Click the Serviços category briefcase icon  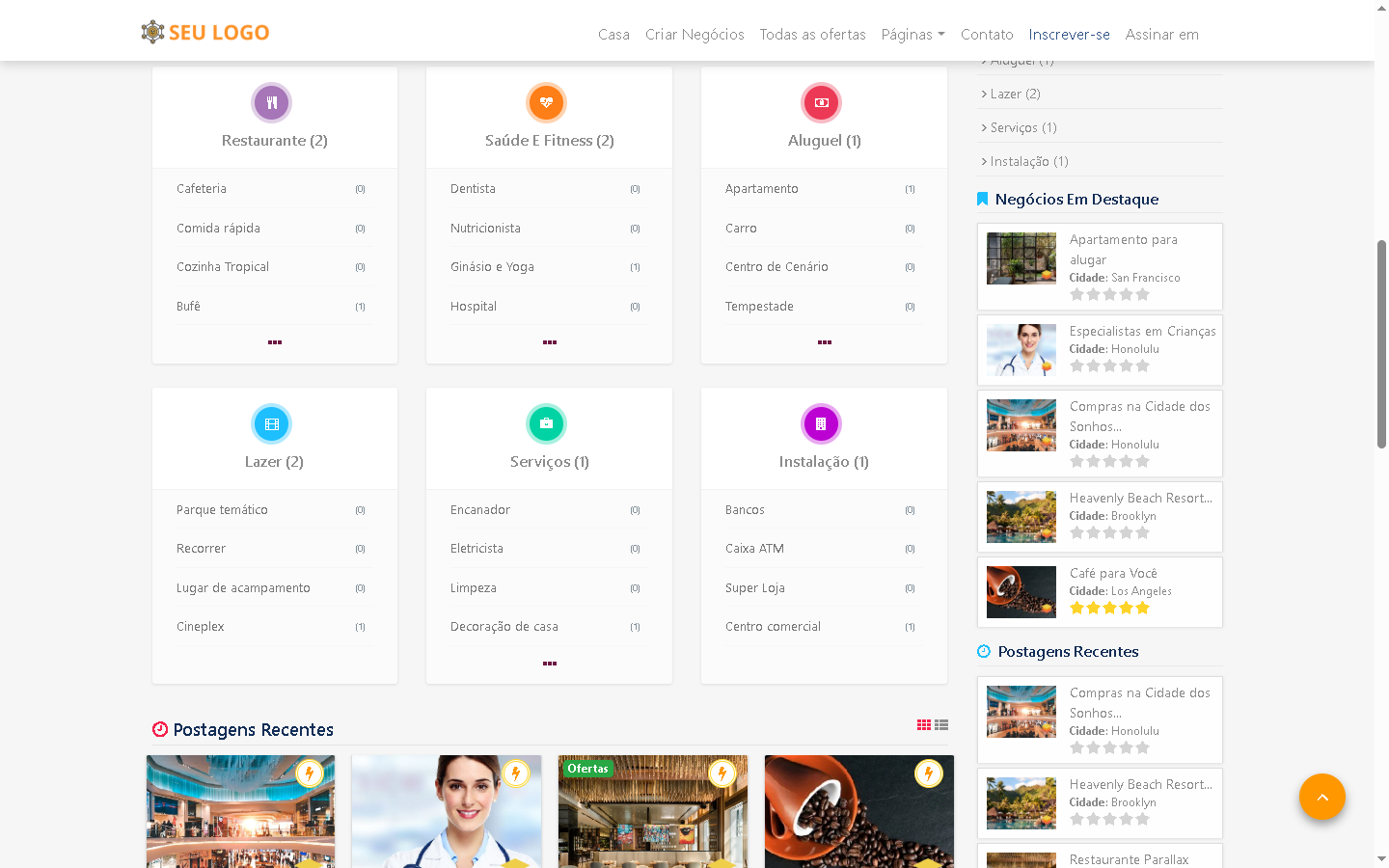(546, 423)
